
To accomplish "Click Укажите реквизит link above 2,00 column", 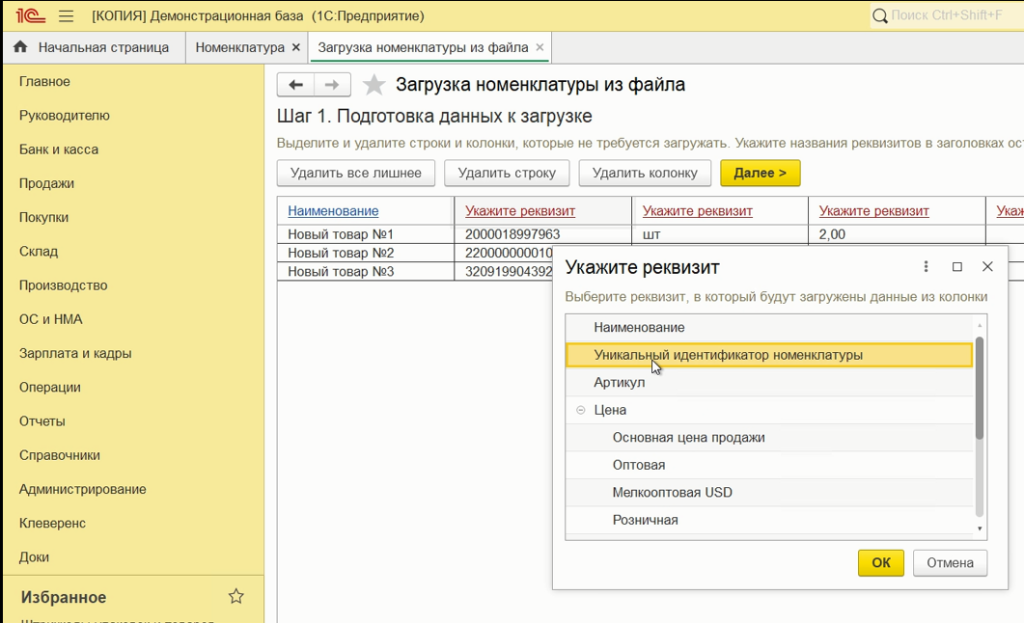I will 874,211.
